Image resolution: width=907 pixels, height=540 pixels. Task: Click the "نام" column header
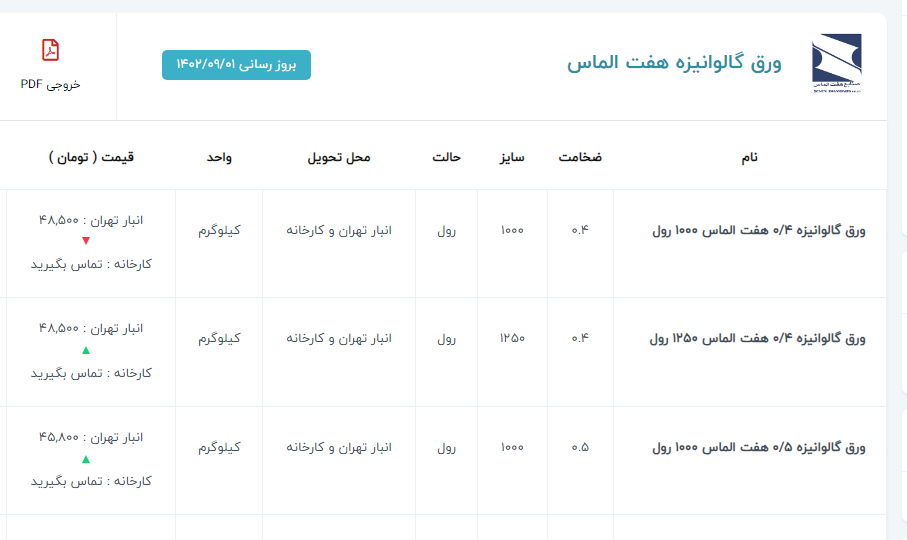point(749,157)
